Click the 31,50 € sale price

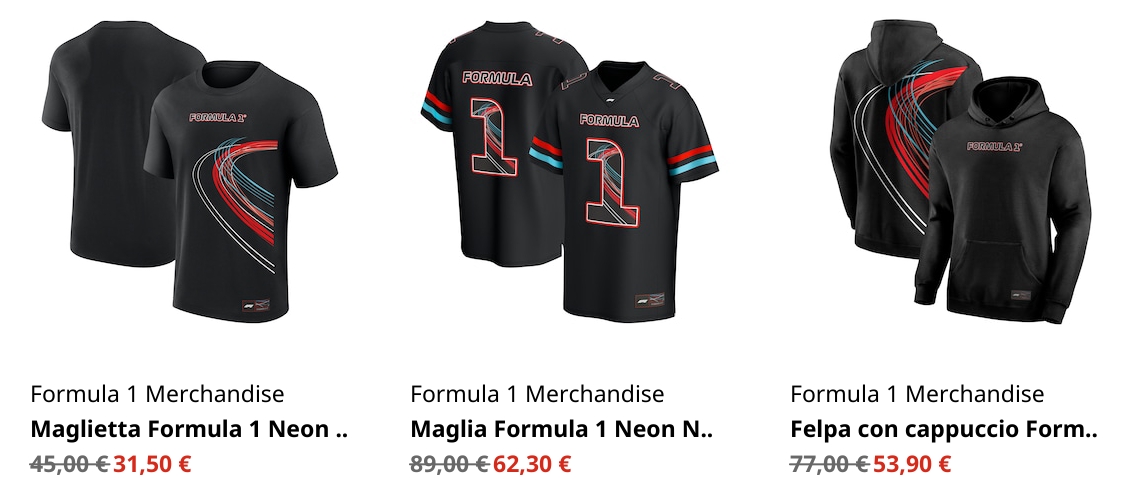pyautogui.click(x=152, y=464)
